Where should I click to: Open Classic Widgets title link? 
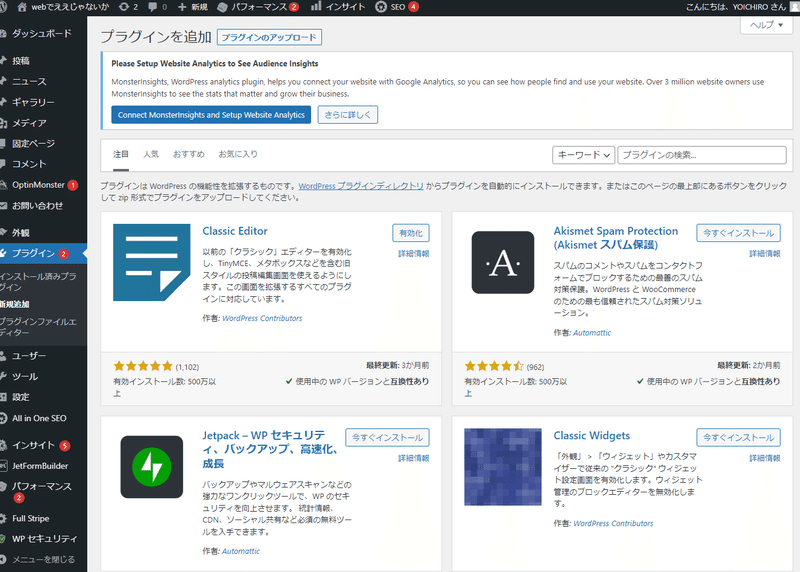592,436
